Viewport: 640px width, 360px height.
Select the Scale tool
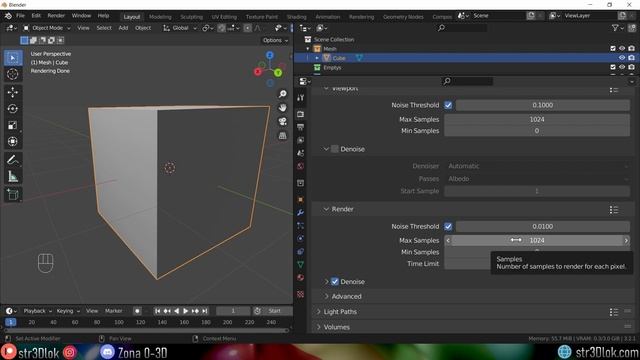13,125
